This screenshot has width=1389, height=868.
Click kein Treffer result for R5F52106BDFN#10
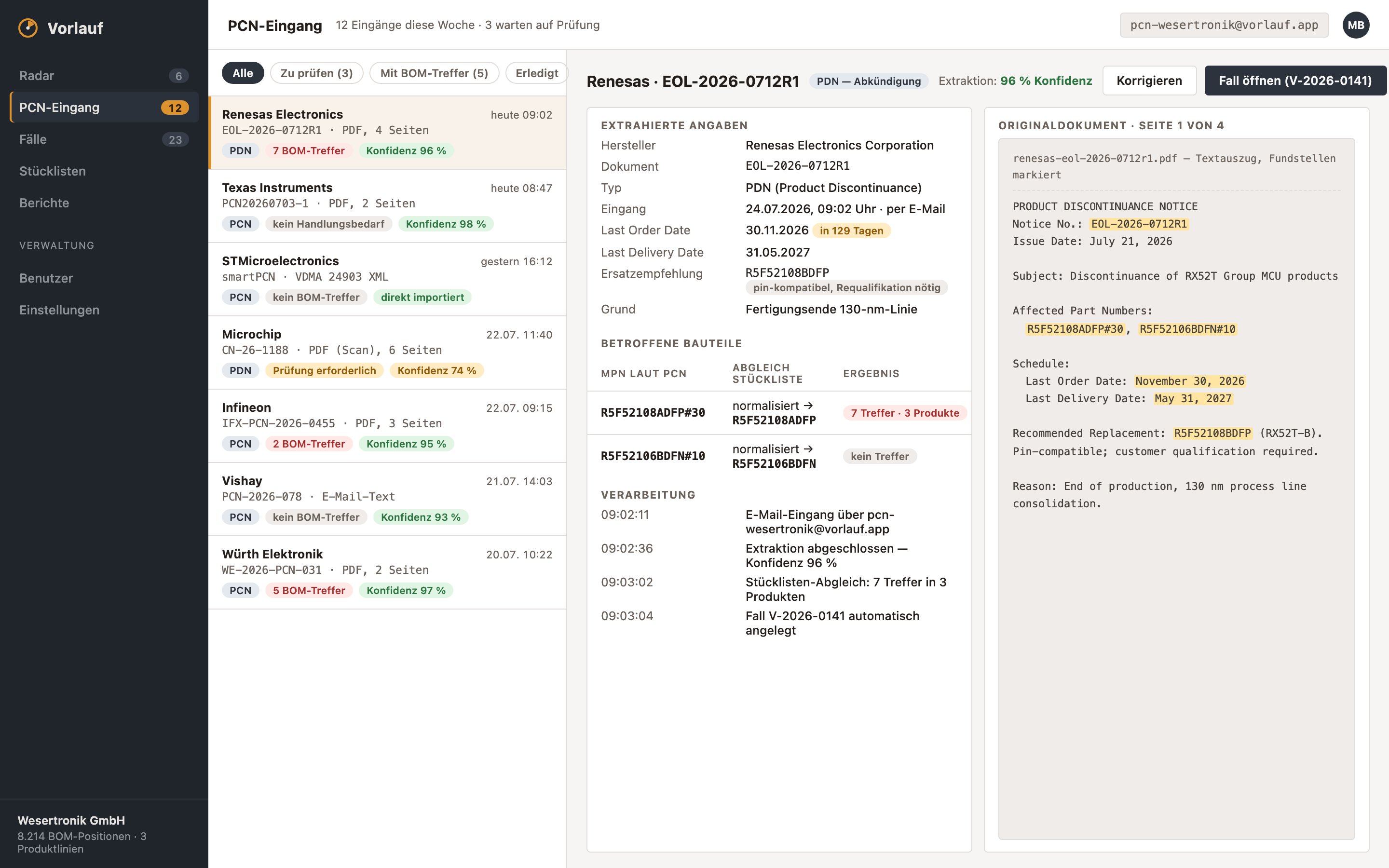point(879,456)
